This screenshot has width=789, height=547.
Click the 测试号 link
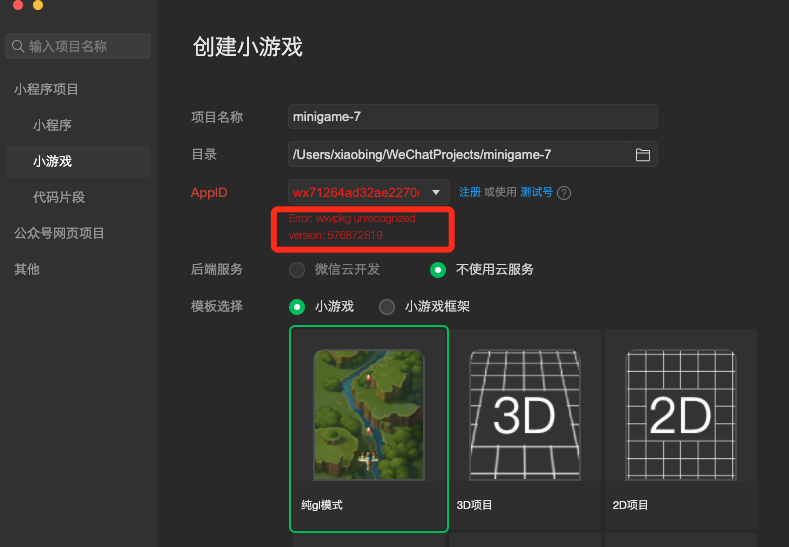tap(536, 192)
